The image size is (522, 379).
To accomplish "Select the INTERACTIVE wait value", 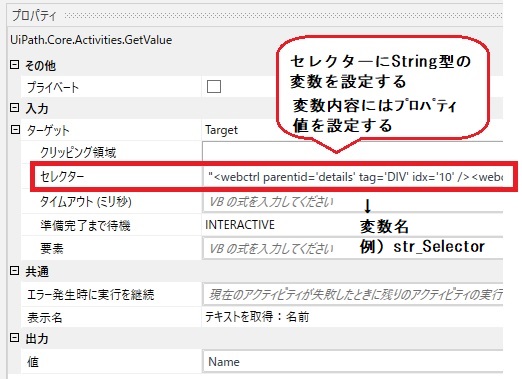I will [x=240, y=225].
